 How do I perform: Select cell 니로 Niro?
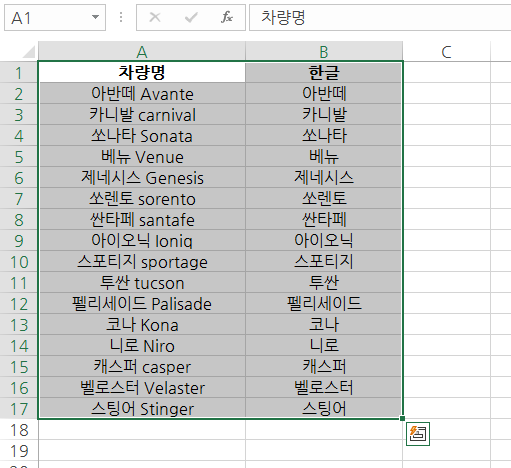click(x=142, y=345)
